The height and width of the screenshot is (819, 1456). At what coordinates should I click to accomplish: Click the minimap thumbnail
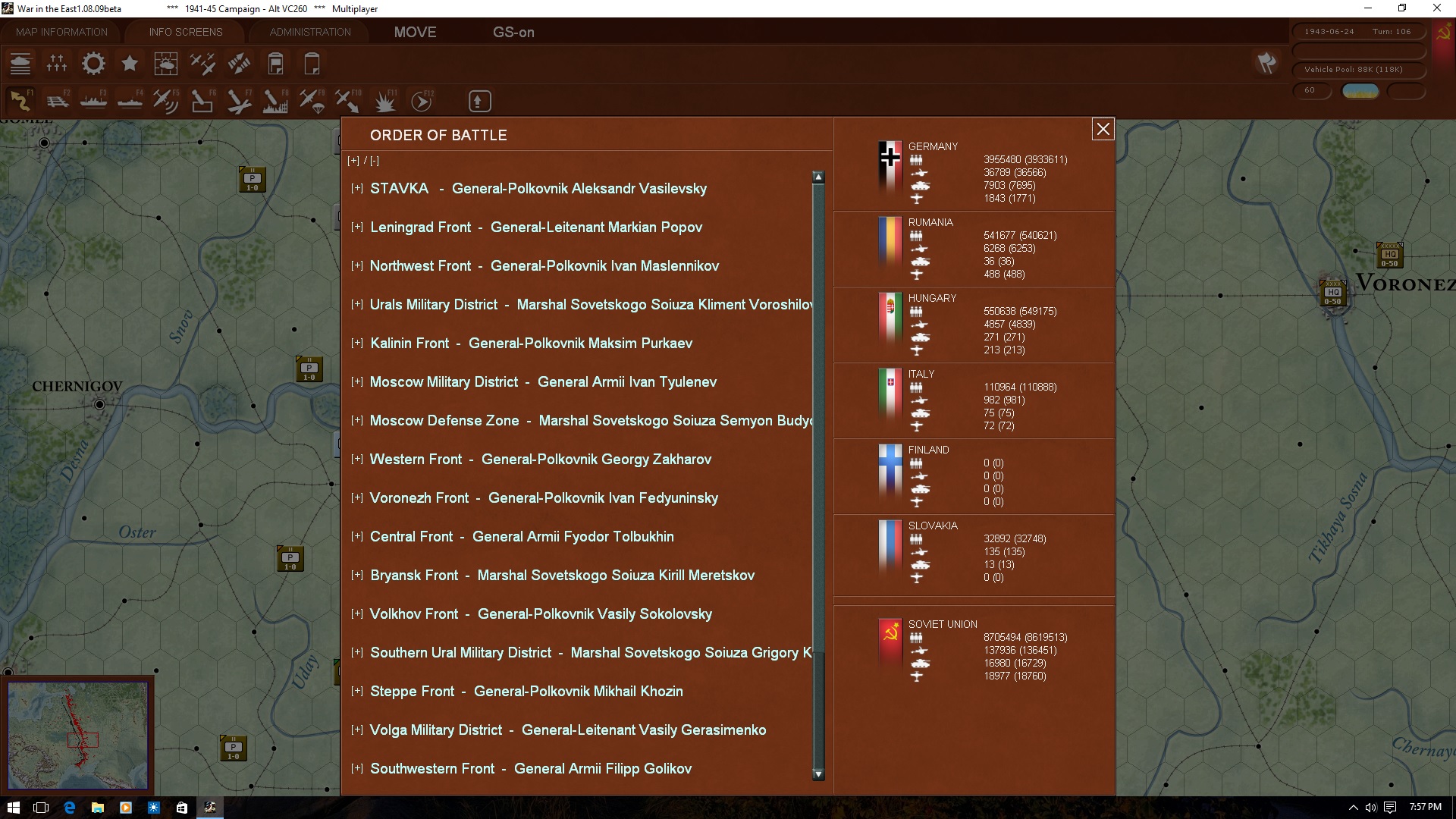click(78, 736)
